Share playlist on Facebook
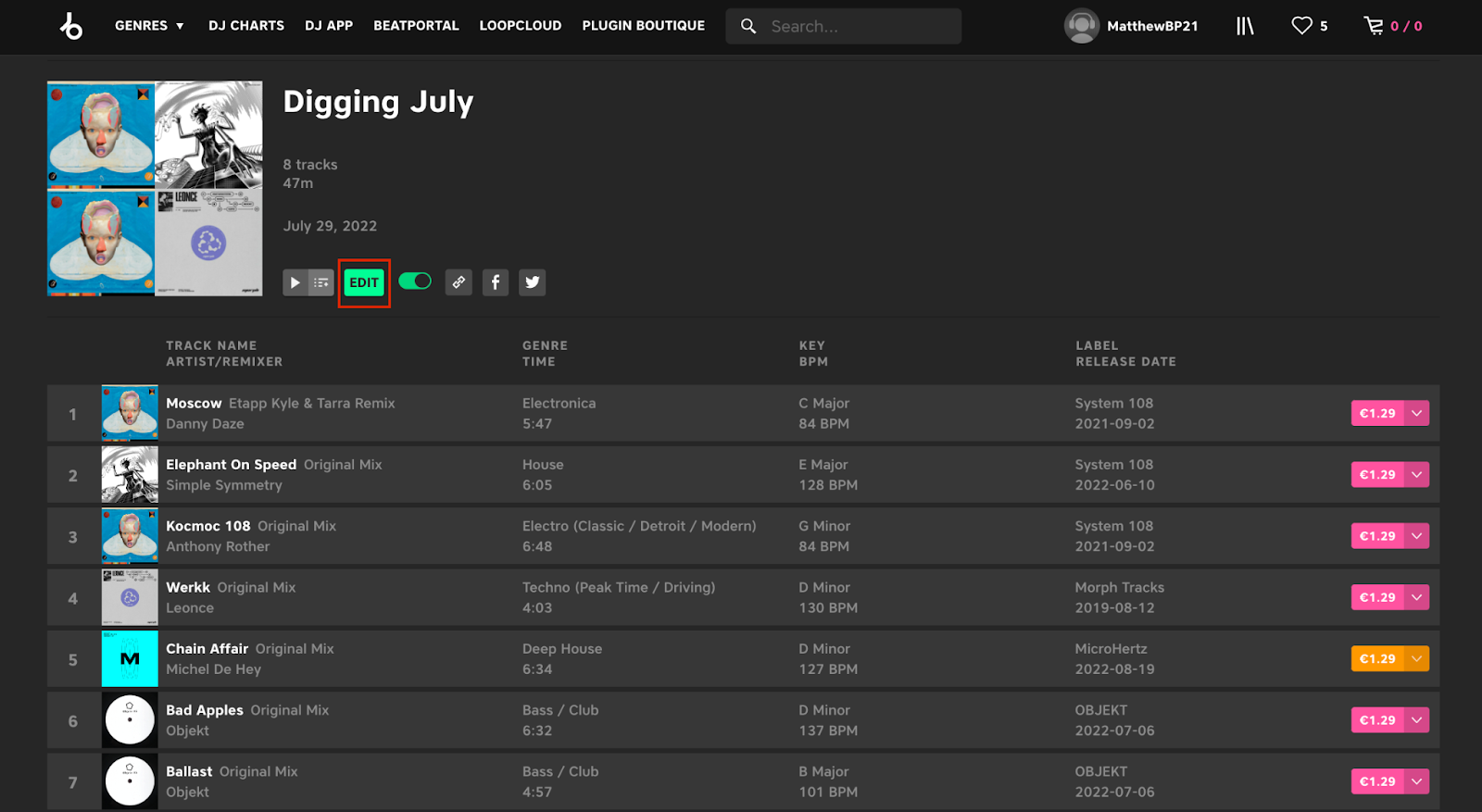Image resolution: width=1482 pixels, height=812 pixels. click(496, 282)
